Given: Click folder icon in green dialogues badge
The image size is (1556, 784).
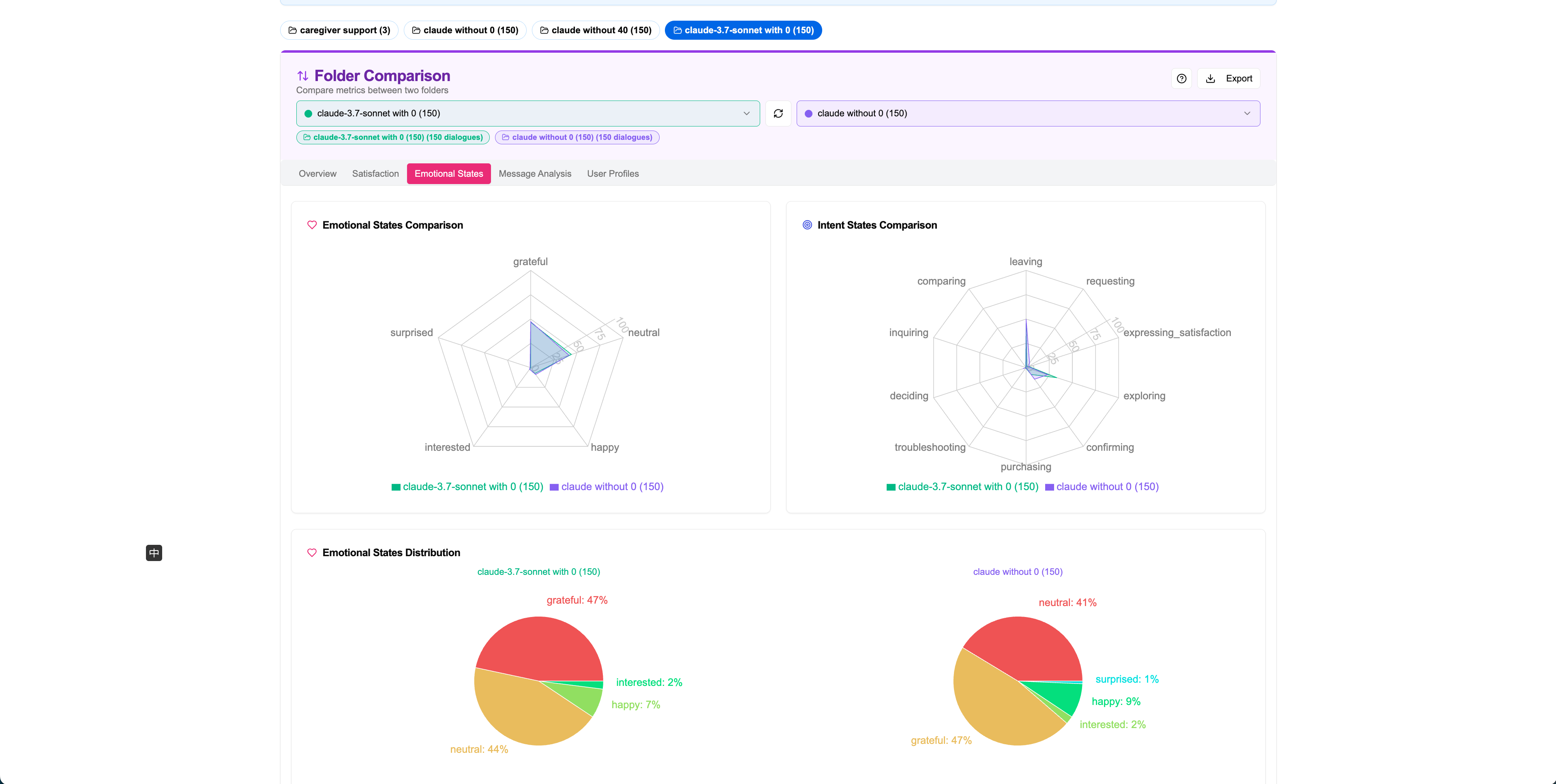Looking at the screenshot, I should [307, 137].
